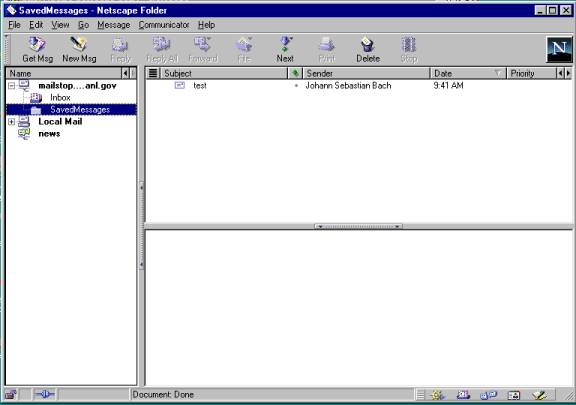
Task: Open the Go menu
Action: (83, 25)
